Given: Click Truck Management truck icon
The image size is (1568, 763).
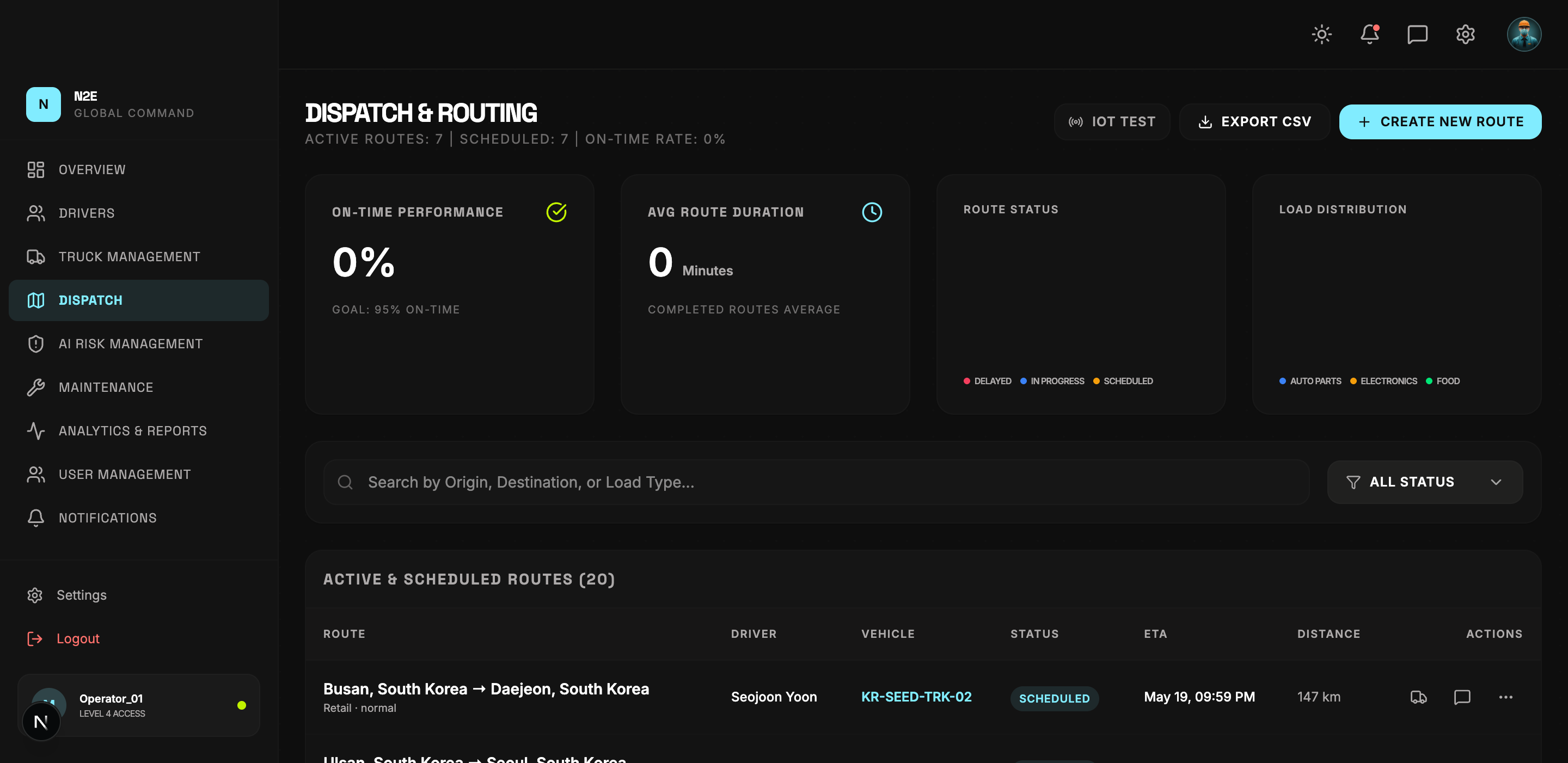Looking at the screenshot, I should (36, 257).
